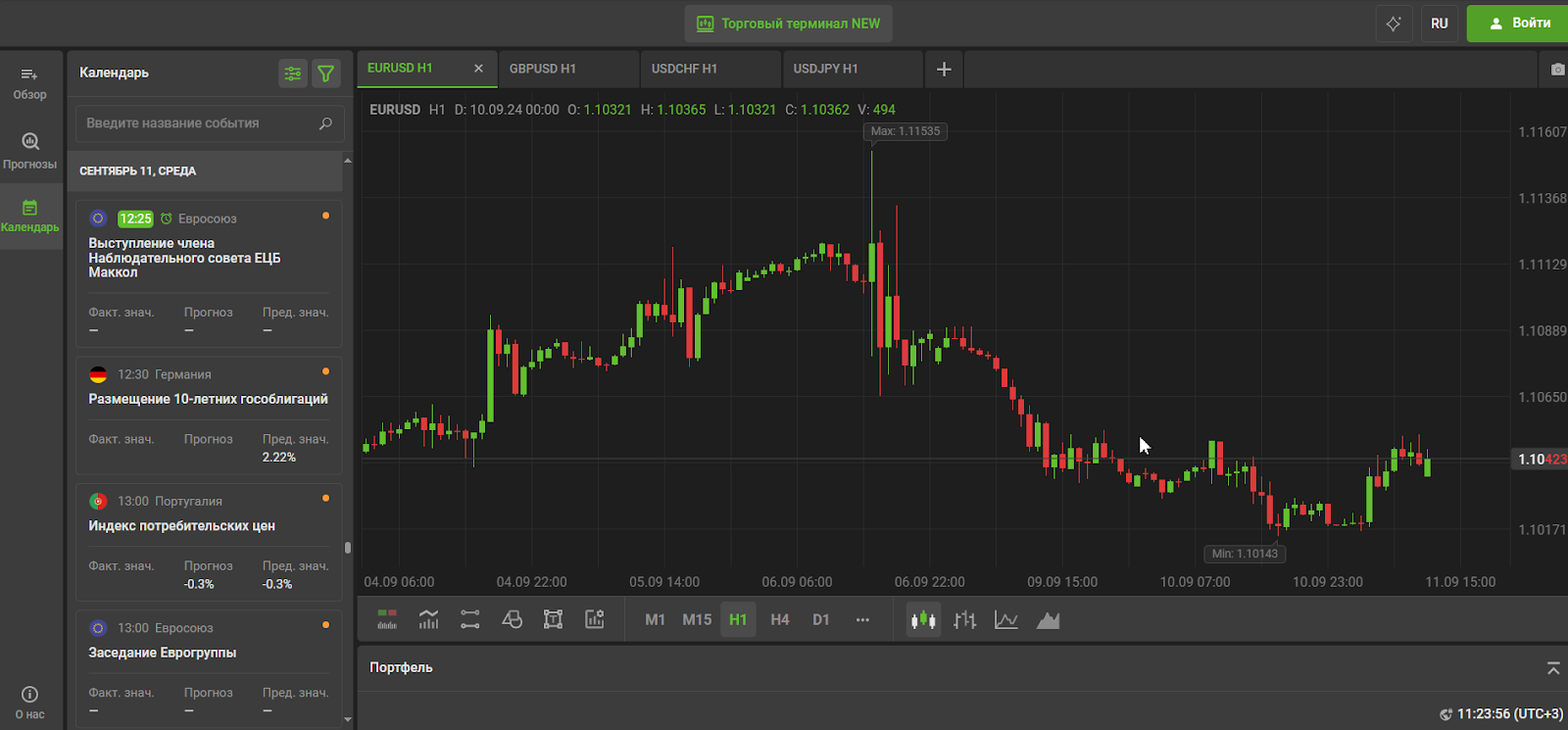Open the RU language selector
Viewport: 1568px width, 730px height.
click(1439, 24)
